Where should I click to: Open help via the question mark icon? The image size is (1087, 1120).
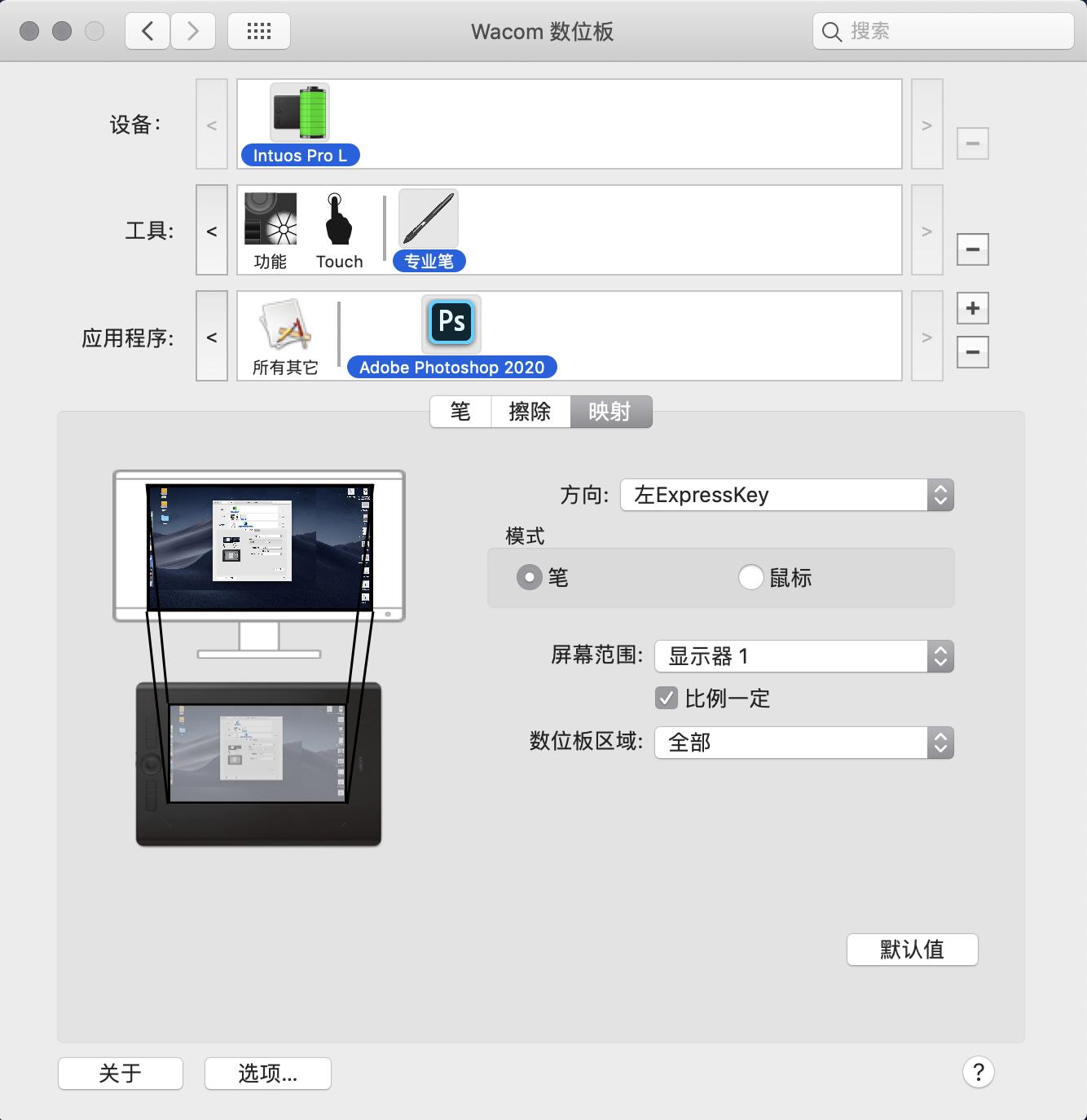[979, 1074]
